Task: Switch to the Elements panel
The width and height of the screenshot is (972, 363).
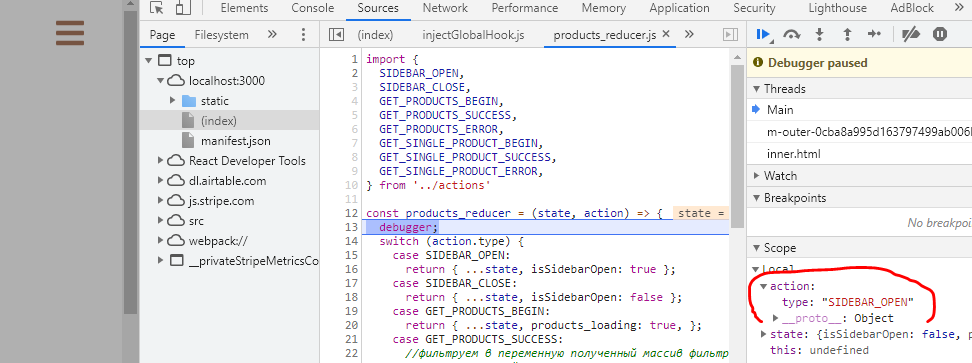Action: tap(244, 8)
